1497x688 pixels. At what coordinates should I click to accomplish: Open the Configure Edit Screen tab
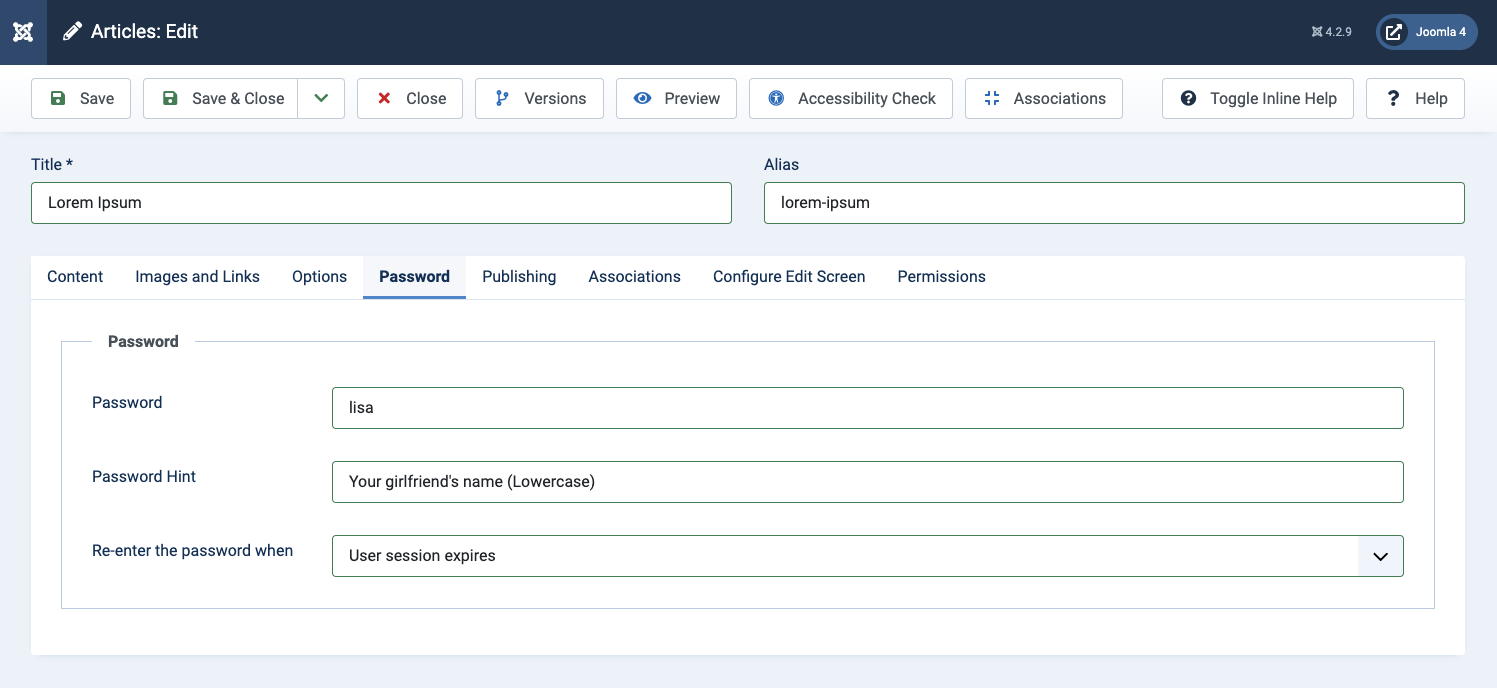789,277
